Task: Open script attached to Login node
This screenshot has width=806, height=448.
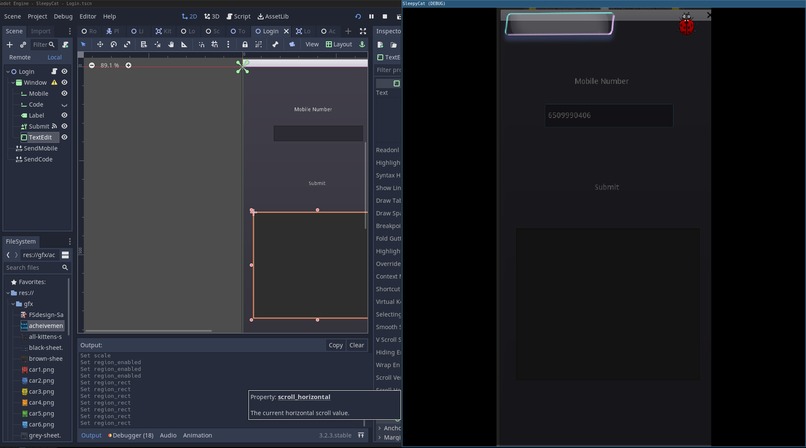Action: [x=54, y=71]
